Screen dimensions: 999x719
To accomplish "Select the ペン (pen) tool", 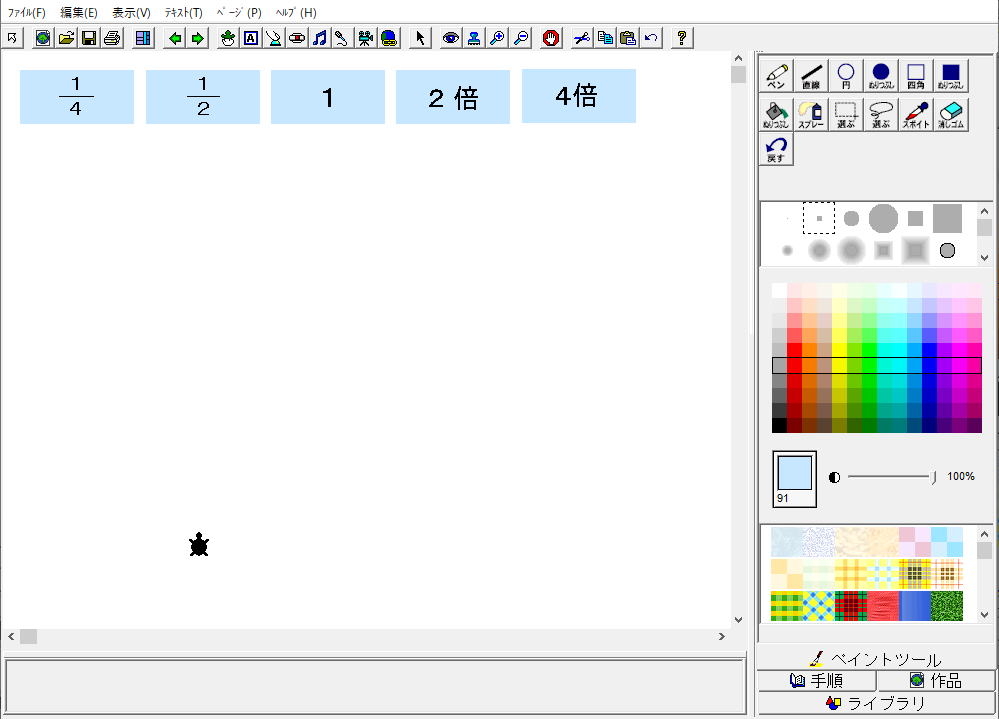I will pyautogui.click(x=775, y=76).
